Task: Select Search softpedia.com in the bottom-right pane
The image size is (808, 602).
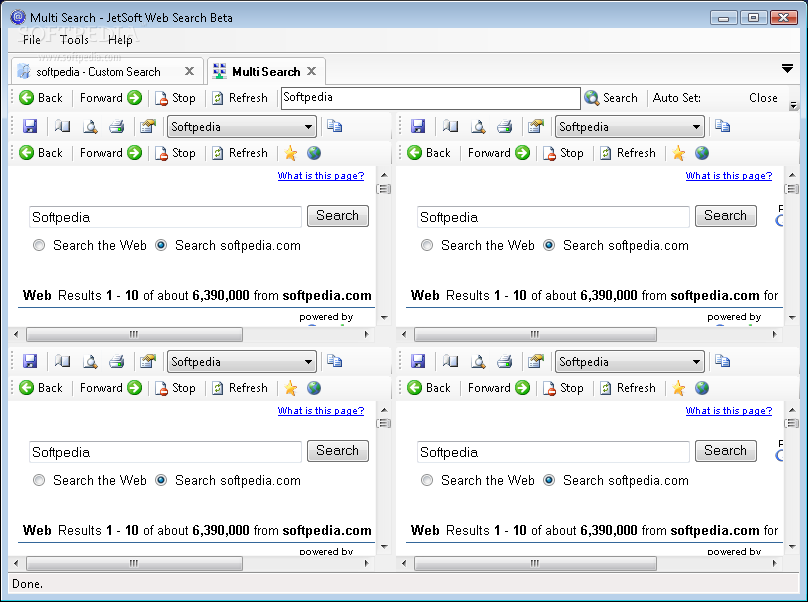Action: (549, 480)
